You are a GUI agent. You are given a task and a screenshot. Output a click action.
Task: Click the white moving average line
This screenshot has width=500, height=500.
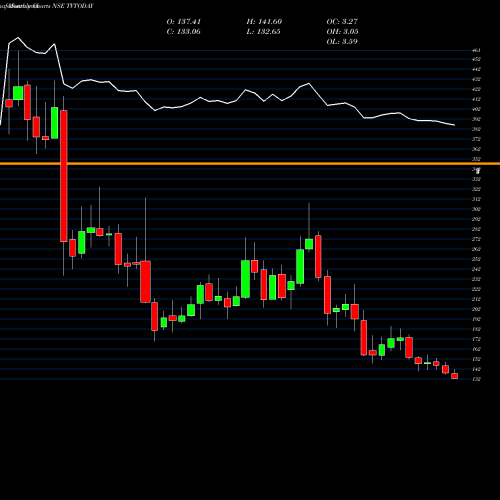tap(227, 103)
